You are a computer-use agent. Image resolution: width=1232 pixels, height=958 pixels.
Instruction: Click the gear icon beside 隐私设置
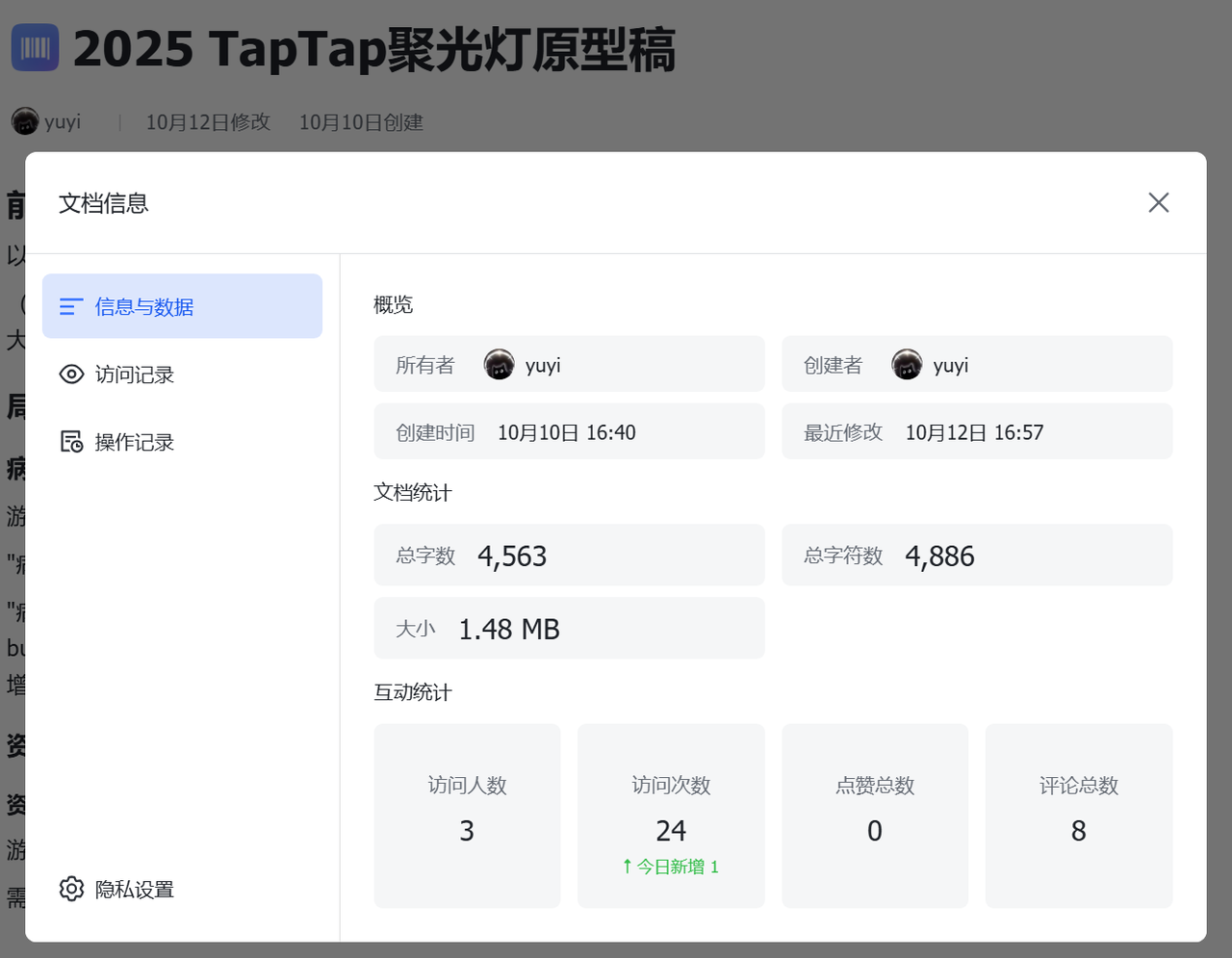click(71, 889)
